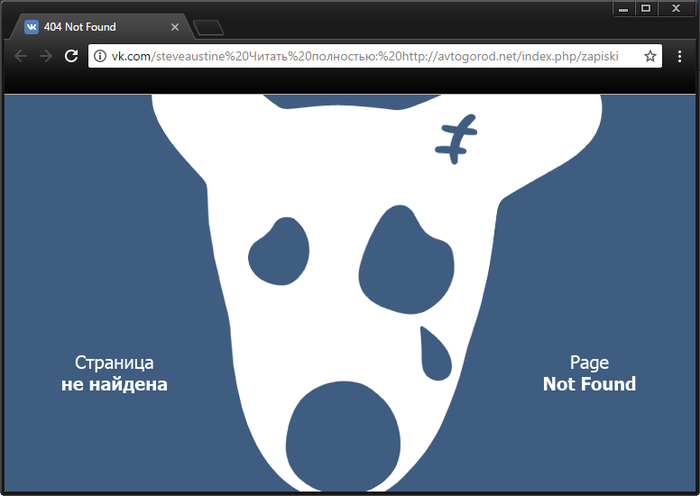
Task: Minimize the browser window
Action: (623, 9)
